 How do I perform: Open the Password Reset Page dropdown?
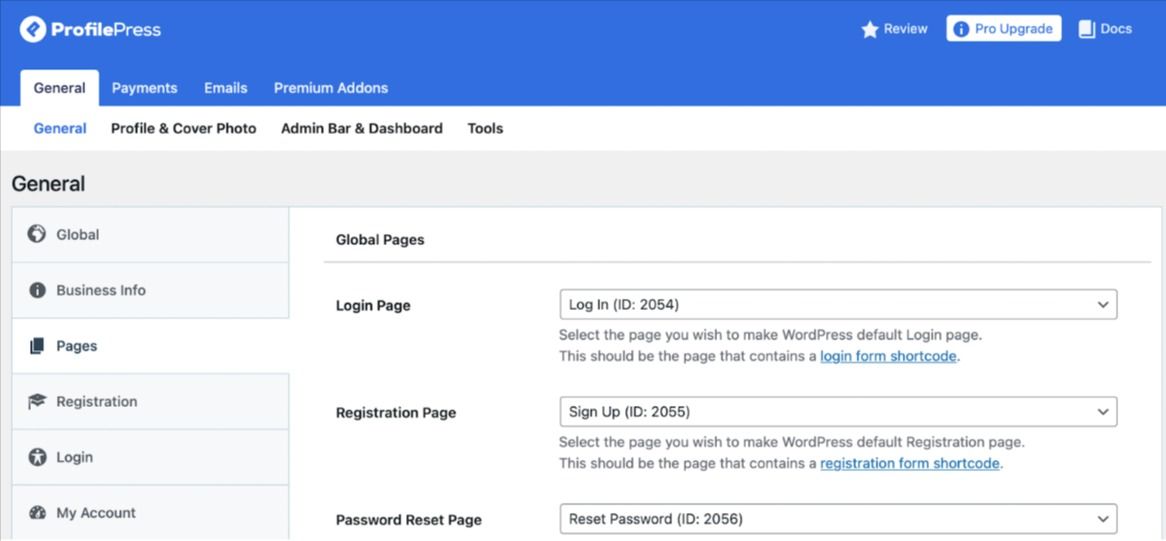[x=837, y=519]
